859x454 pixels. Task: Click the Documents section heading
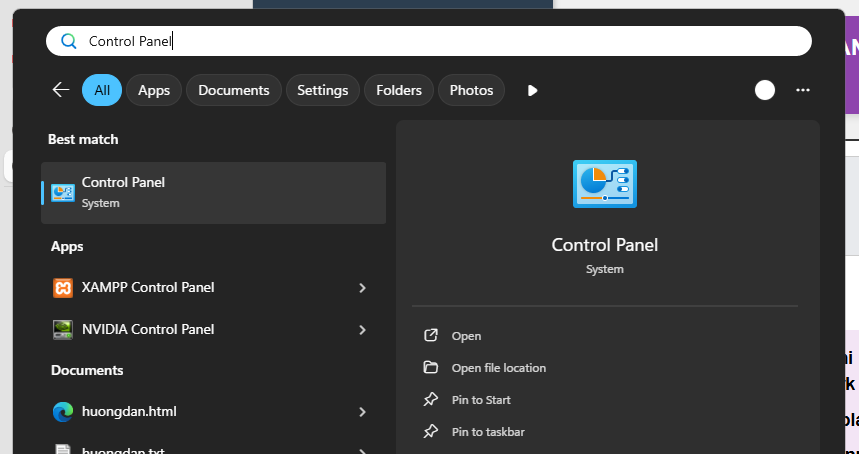click(87, 370)
